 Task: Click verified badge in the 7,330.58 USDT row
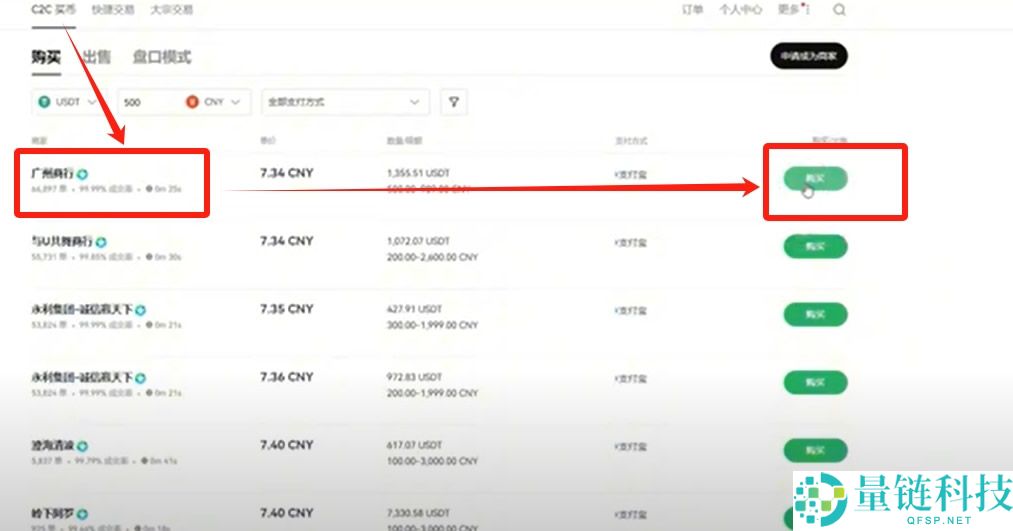coord(82,514)
